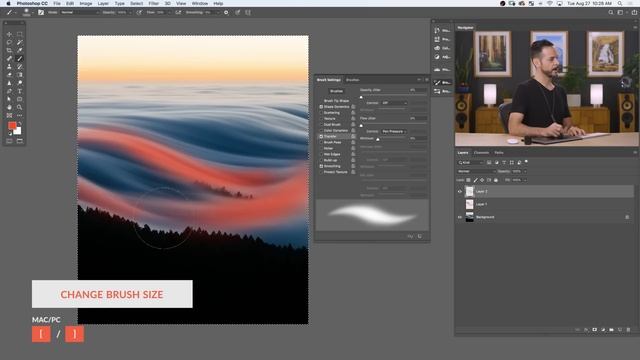Toggle brush settings panel from options bar

point(41,12)
